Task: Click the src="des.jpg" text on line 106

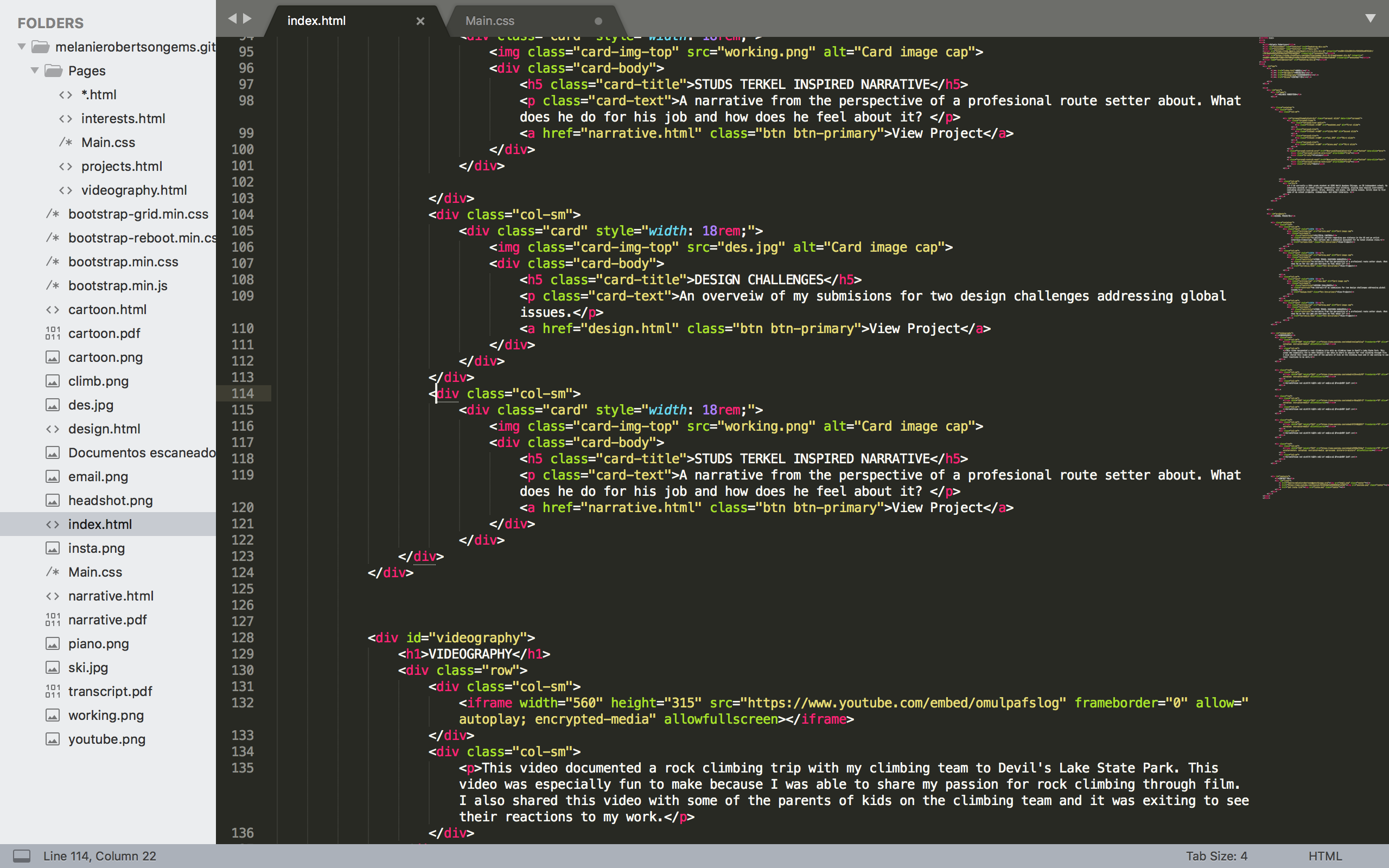Action: click(x=736, y=247)
